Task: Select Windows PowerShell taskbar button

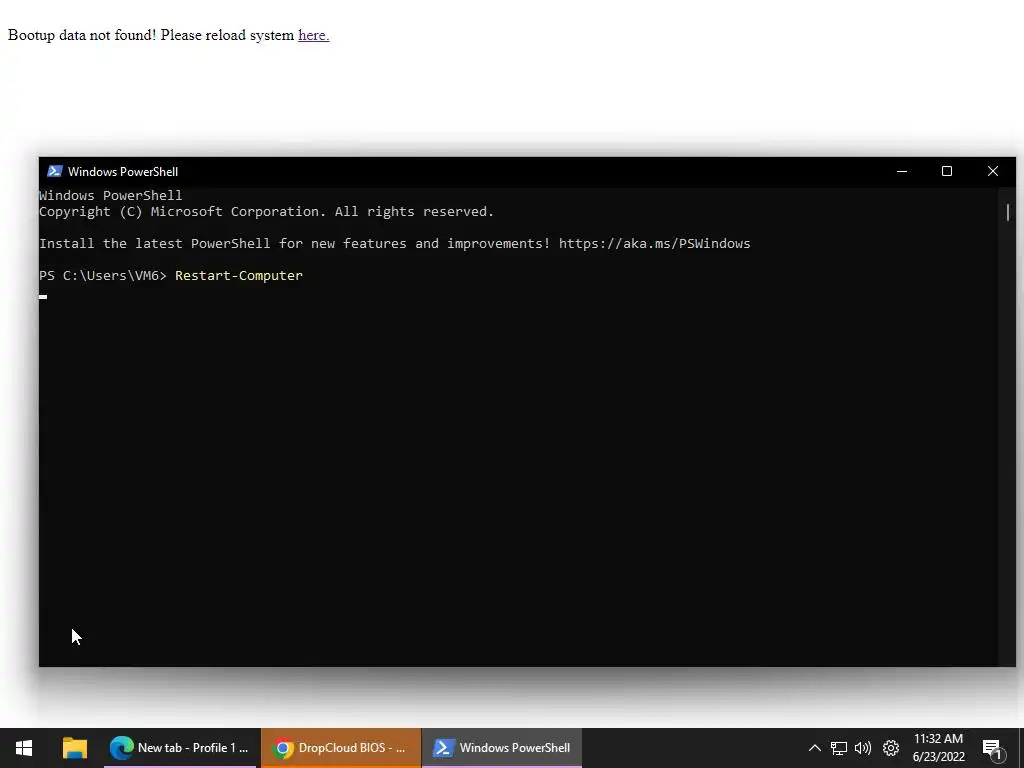Action: (x=502, y=748)
